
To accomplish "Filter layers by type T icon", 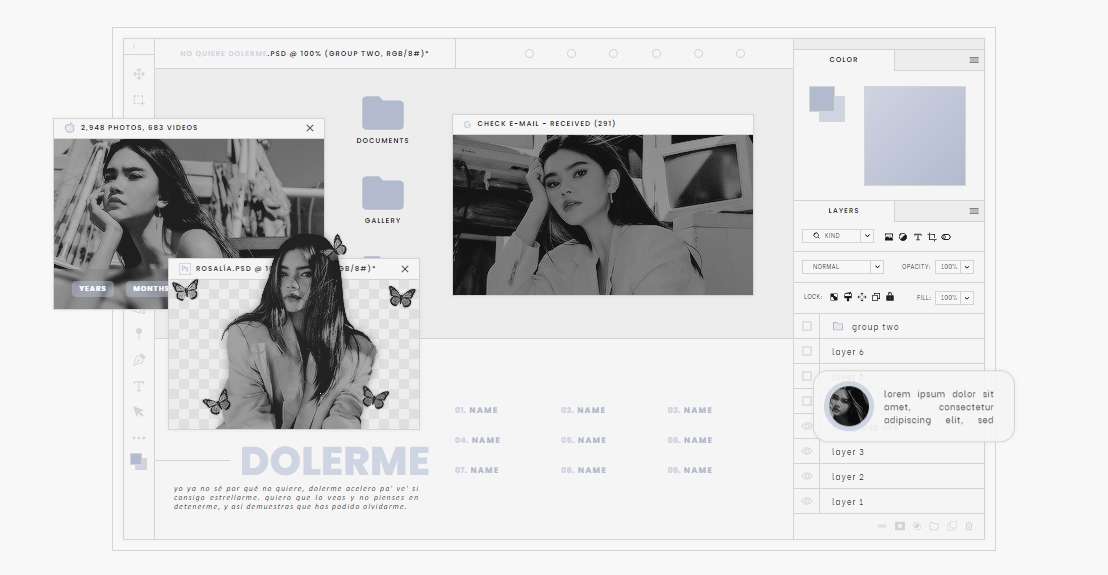I will 917,237.
